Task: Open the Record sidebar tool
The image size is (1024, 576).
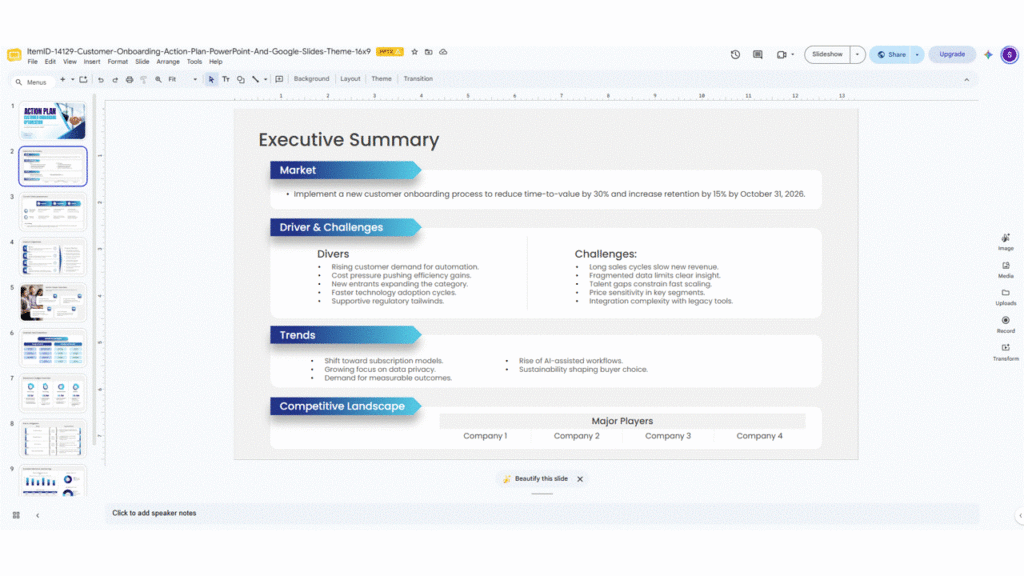Action: [x=1006, y=325]
